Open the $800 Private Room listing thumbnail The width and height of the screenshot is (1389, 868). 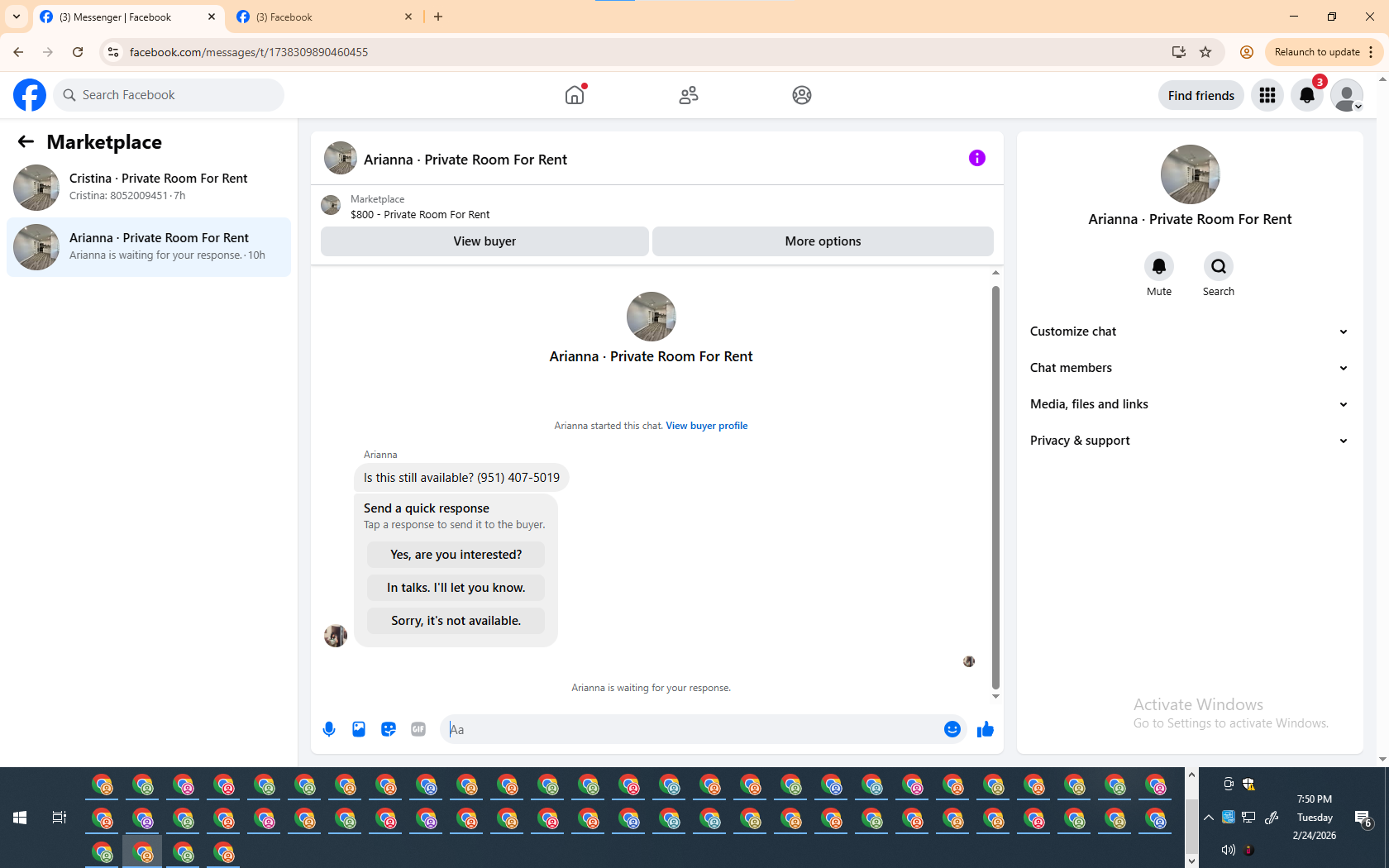[331, 205]
